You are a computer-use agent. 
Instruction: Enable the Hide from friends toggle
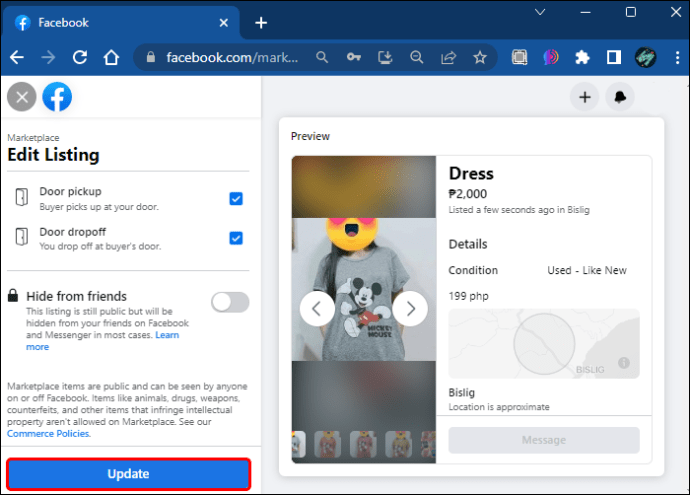click(x=230, y=302)
